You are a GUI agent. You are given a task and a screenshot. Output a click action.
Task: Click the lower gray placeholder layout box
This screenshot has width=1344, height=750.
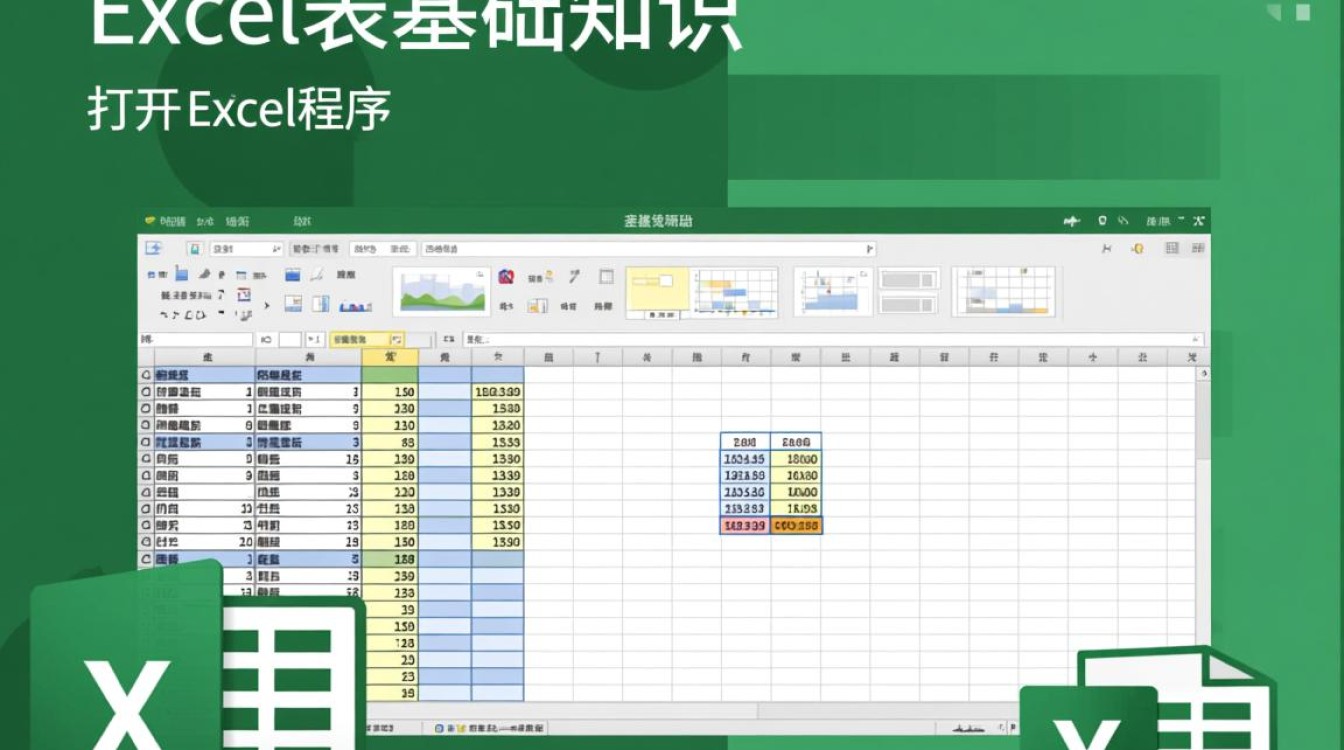coord(909,306)
